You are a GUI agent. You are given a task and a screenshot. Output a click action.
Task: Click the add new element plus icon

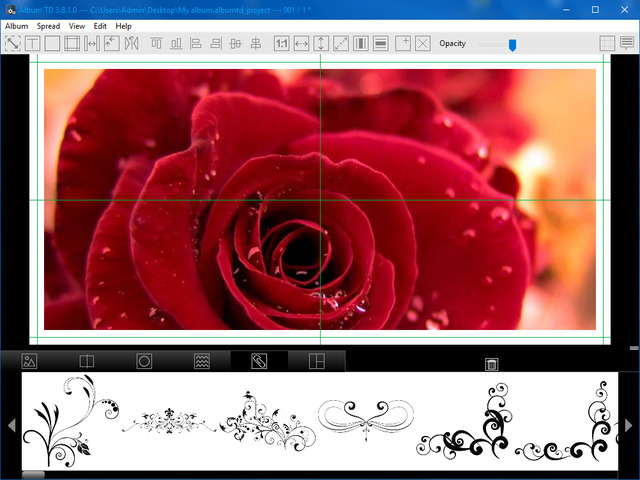click(402, 44)
